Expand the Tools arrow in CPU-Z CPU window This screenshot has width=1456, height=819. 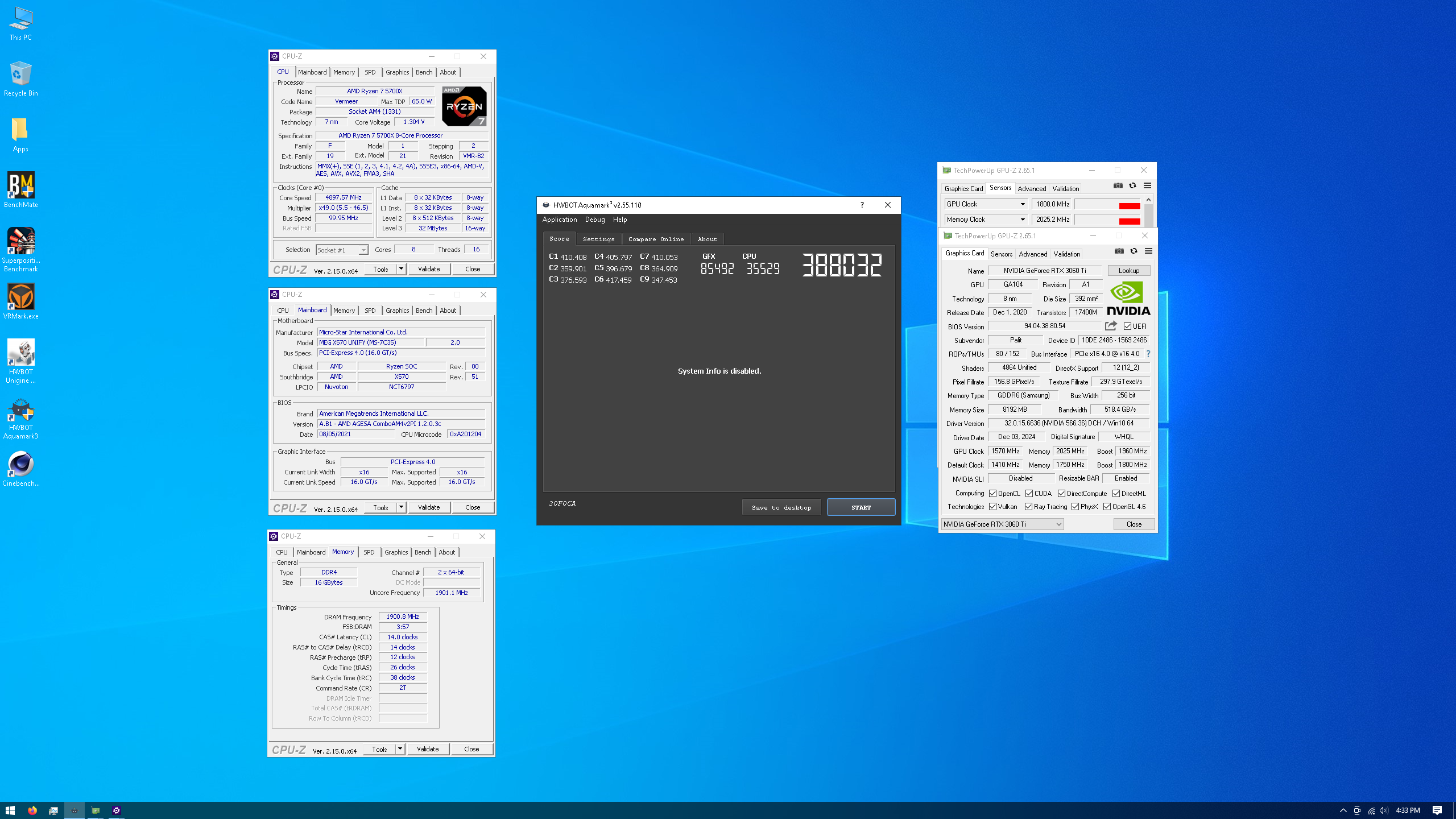click(401, 269)
